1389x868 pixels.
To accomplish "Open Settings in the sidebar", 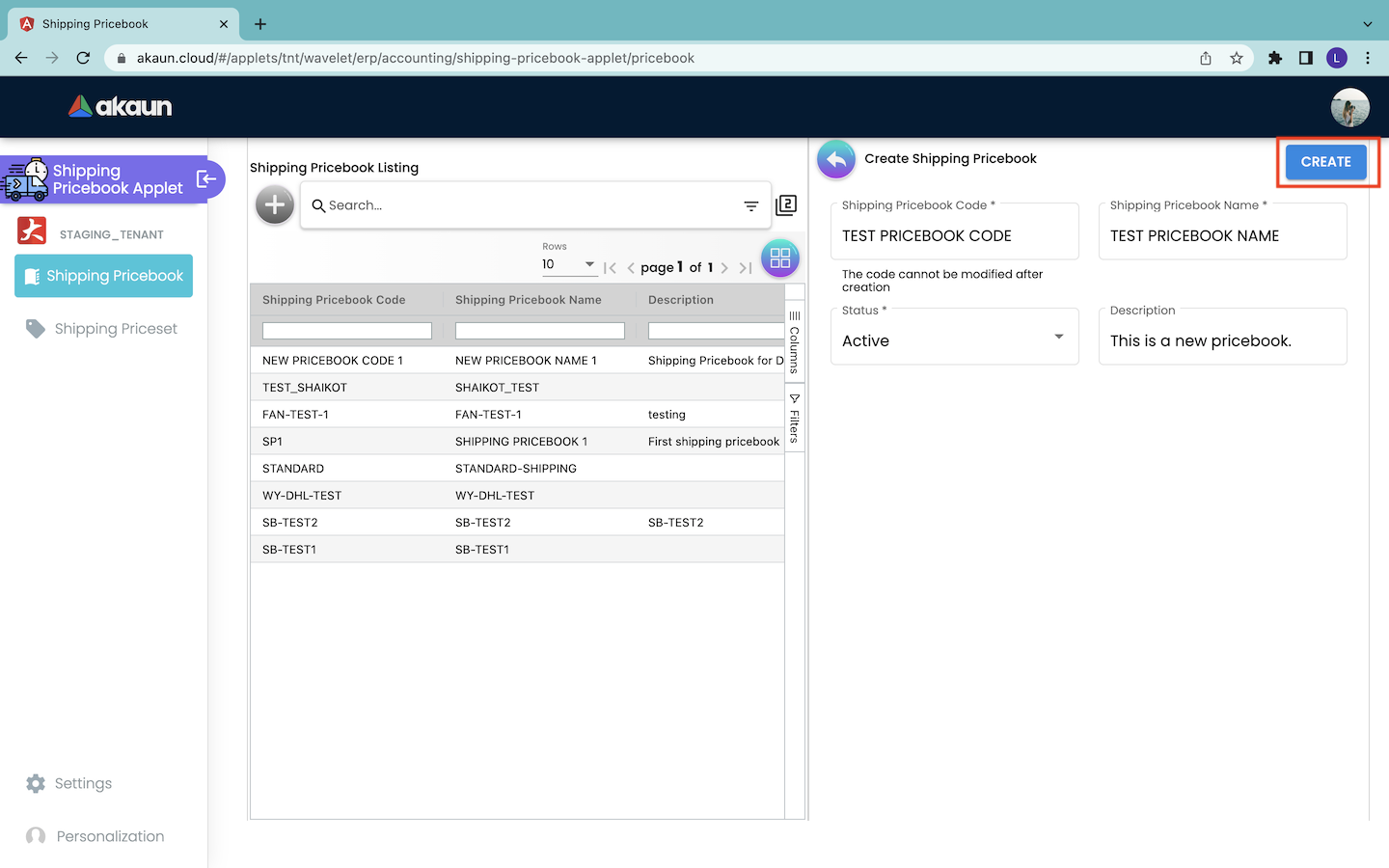I will coord(83,783).
